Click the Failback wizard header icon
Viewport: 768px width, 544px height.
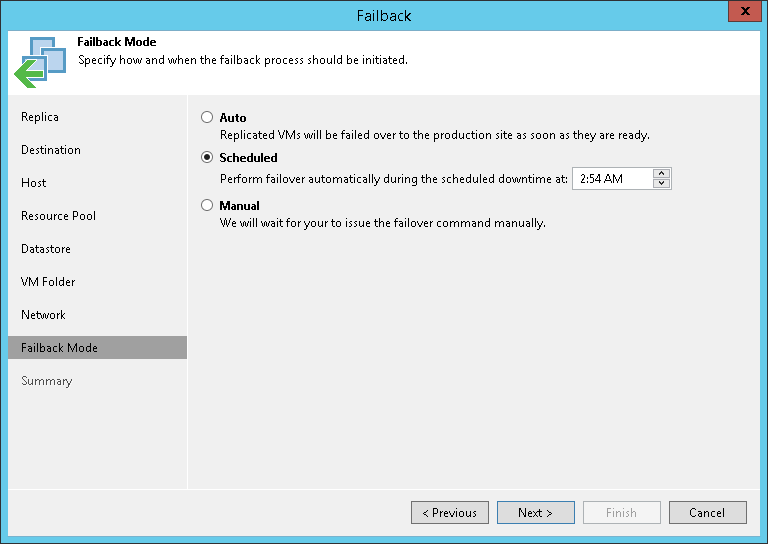point(40,62)
